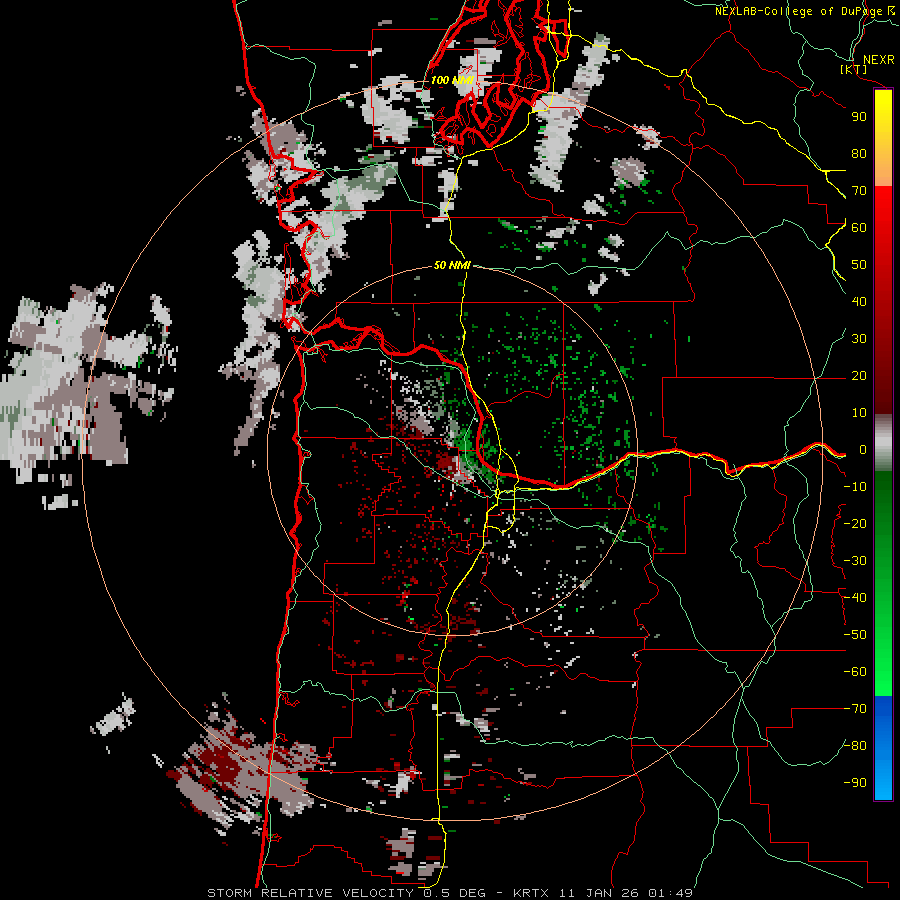Click the "20" value on the velocity scale
Viewport: 900px width, 900px height.
point(859,376)
